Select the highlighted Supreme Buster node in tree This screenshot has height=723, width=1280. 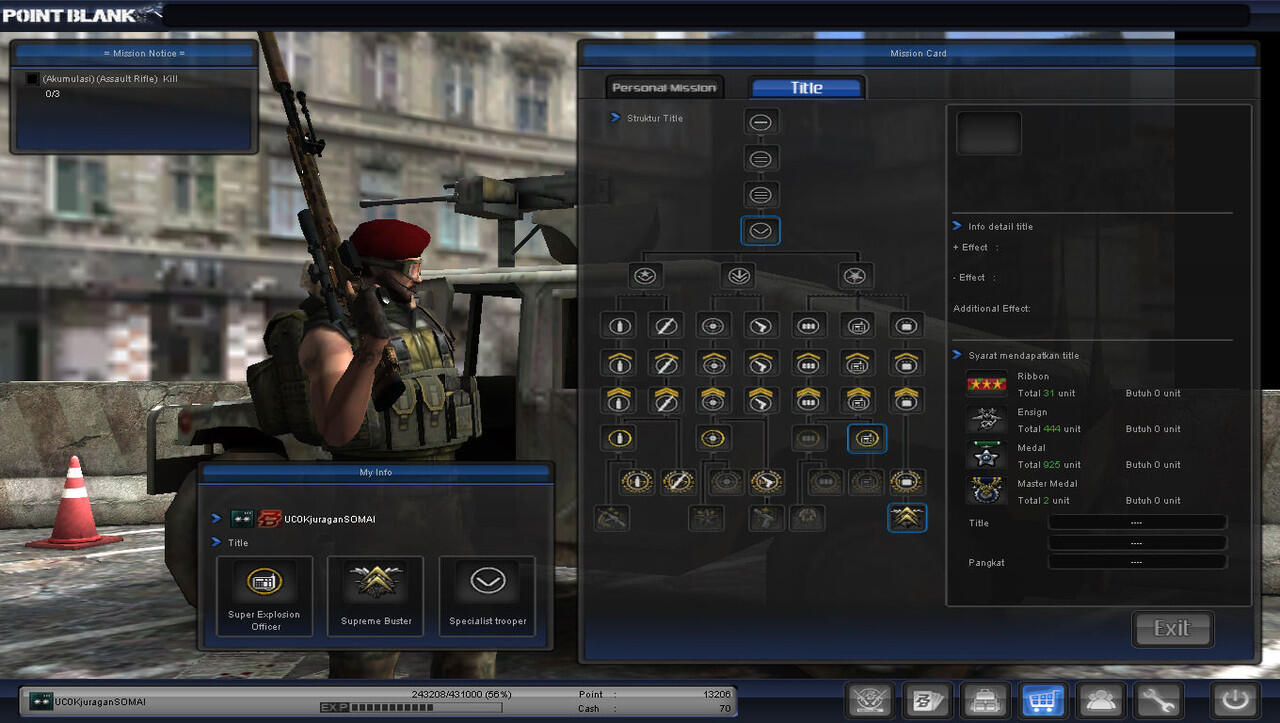click(x=907, y=517)
